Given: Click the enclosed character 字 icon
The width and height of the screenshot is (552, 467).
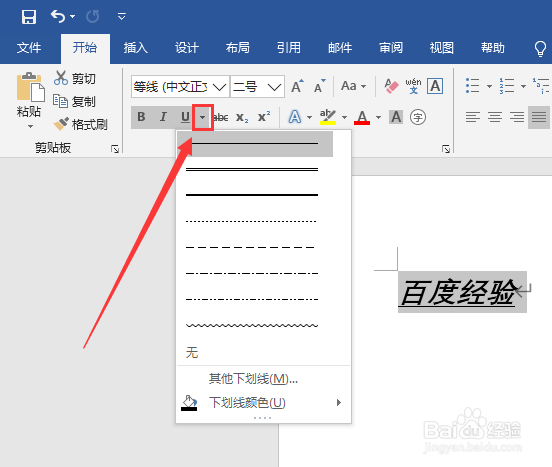Looking at the screenshot, I should pos(418,117).
